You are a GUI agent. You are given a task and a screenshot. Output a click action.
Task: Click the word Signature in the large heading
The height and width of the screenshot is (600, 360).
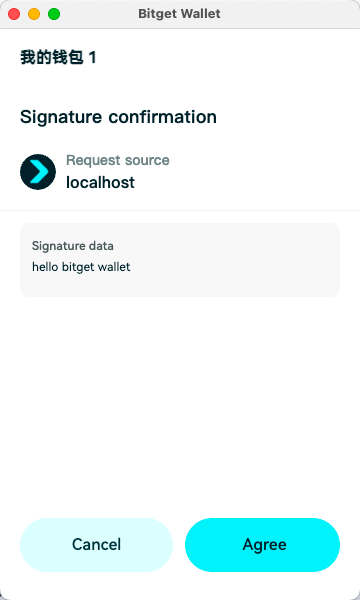(61, 117)
